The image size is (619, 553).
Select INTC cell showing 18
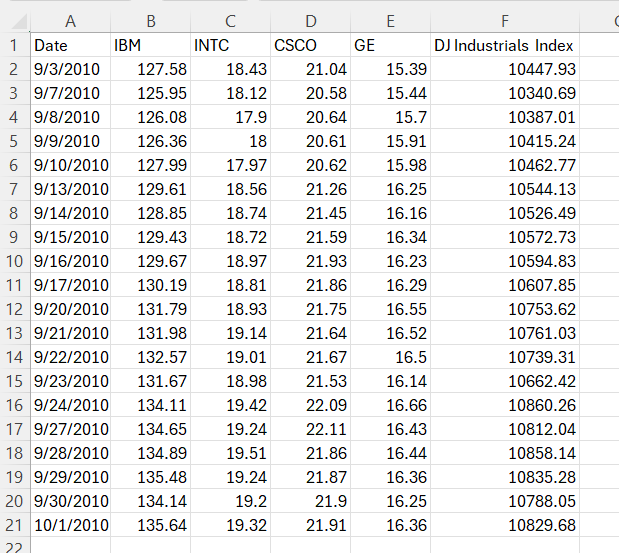pyautogui.click(x=231, y=141)
